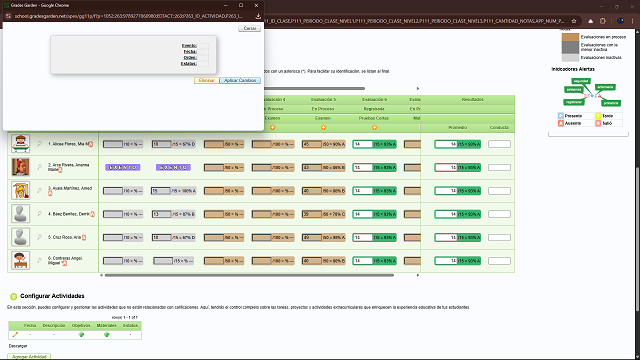Image resolution: width=640 pixels, height=360 pixels.
Task: Click the orange plus icon under Pruebas Cortas
Action: (374, 128)
